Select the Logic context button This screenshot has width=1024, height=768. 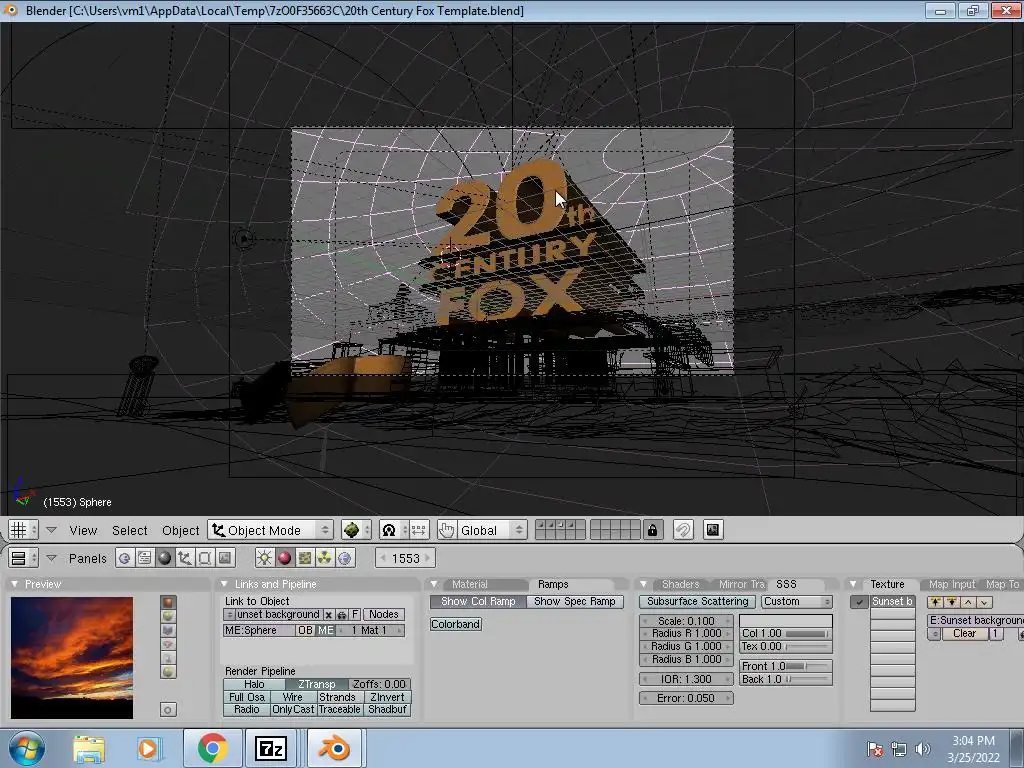tap(124, 558)
